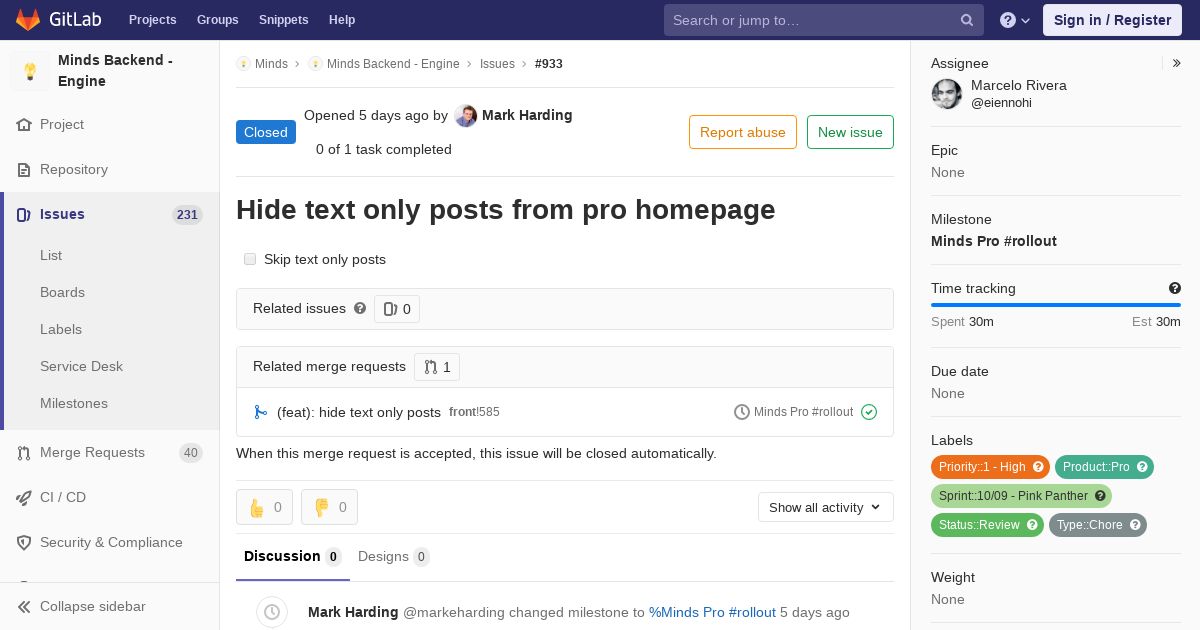Toggle the Skip text only posts checkbox
Screen dimensions: 1200x630
pos(250,259)
